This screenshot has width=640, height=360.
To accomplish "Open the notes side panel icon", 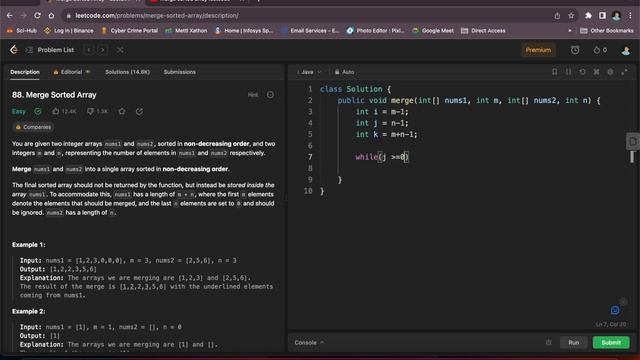I will click(633, 142).
